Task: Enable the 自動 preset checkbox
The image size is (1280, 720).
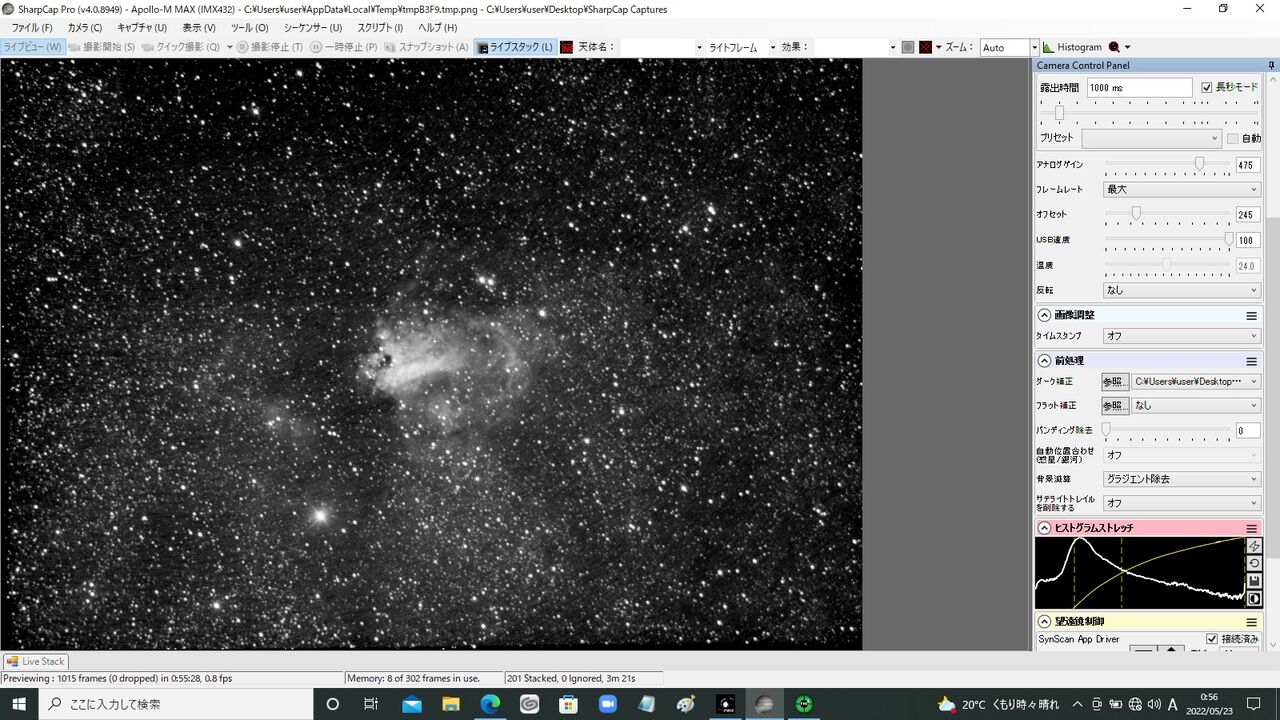Action: (x=1232, y=138)
